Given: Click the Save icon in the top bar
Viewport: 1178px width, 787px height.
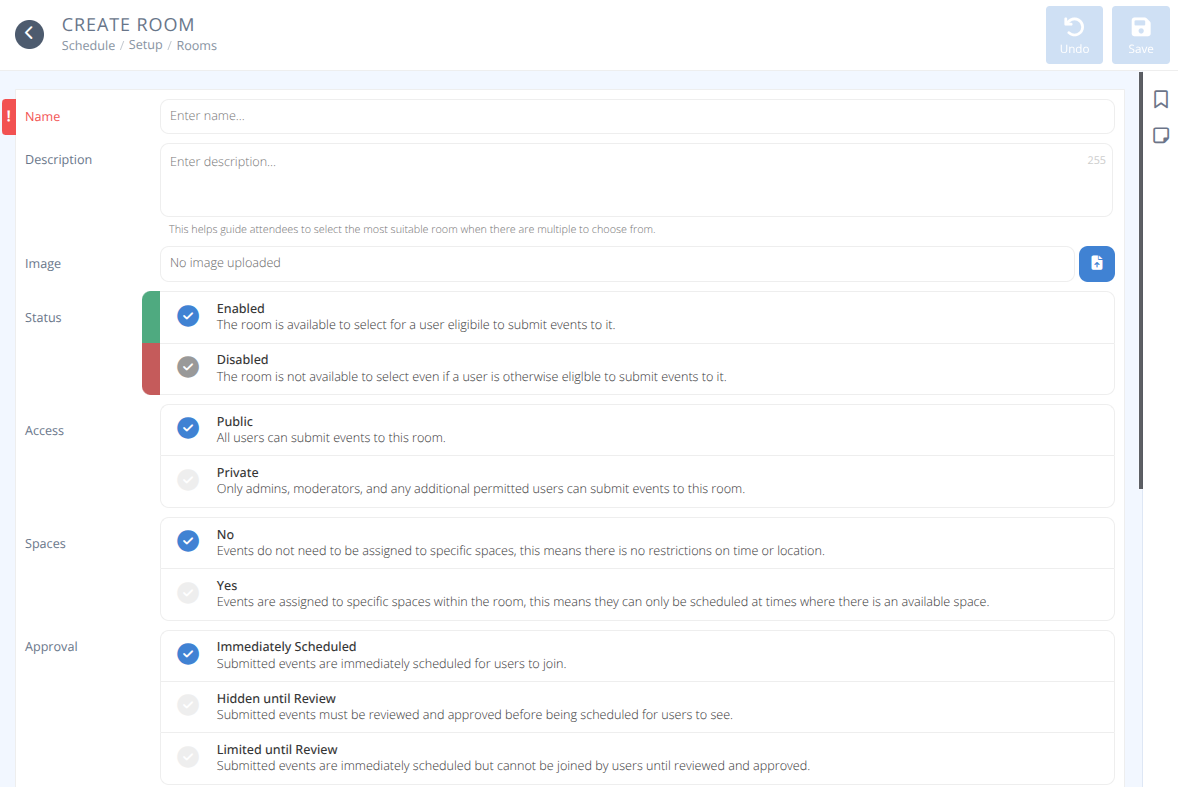Looking at the screenshot, I should [1140, 34].
